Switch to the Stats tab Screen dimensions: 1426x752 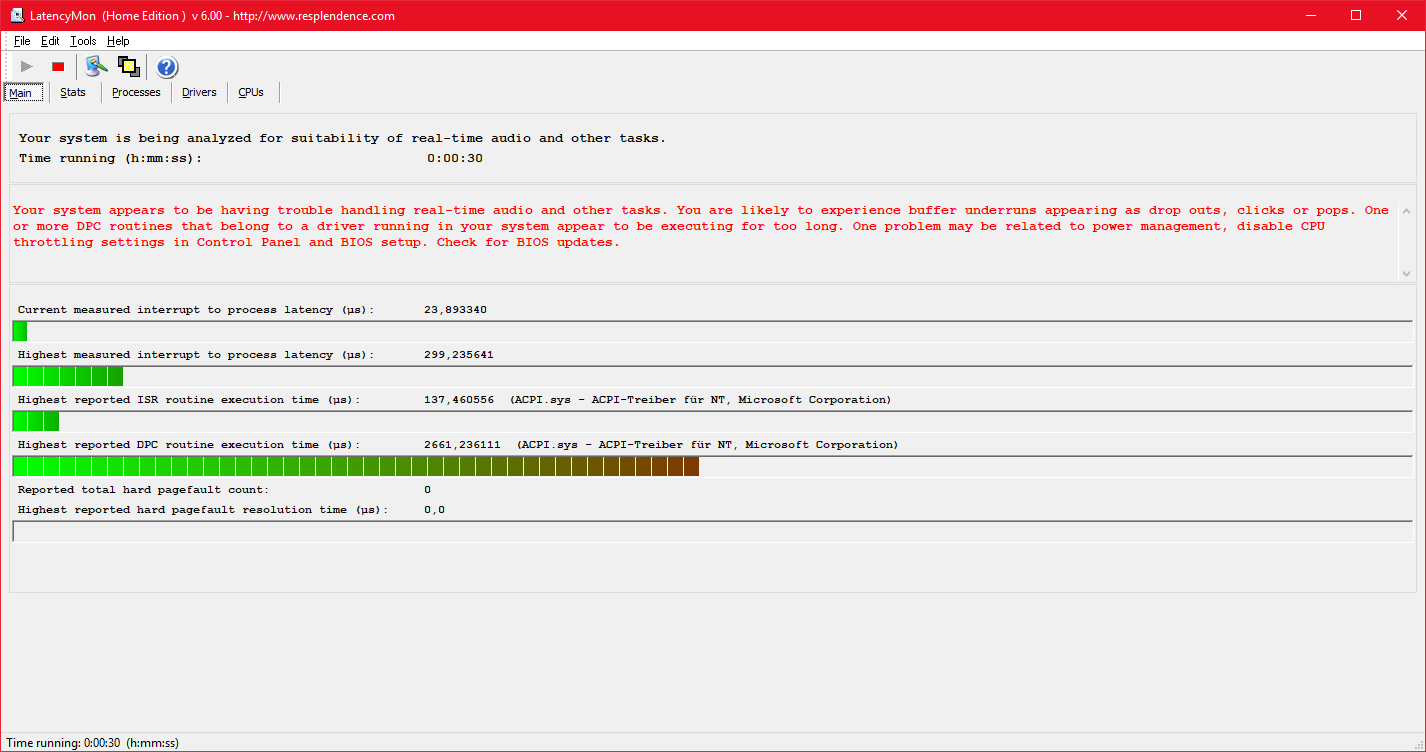click(x=73, y=92)
